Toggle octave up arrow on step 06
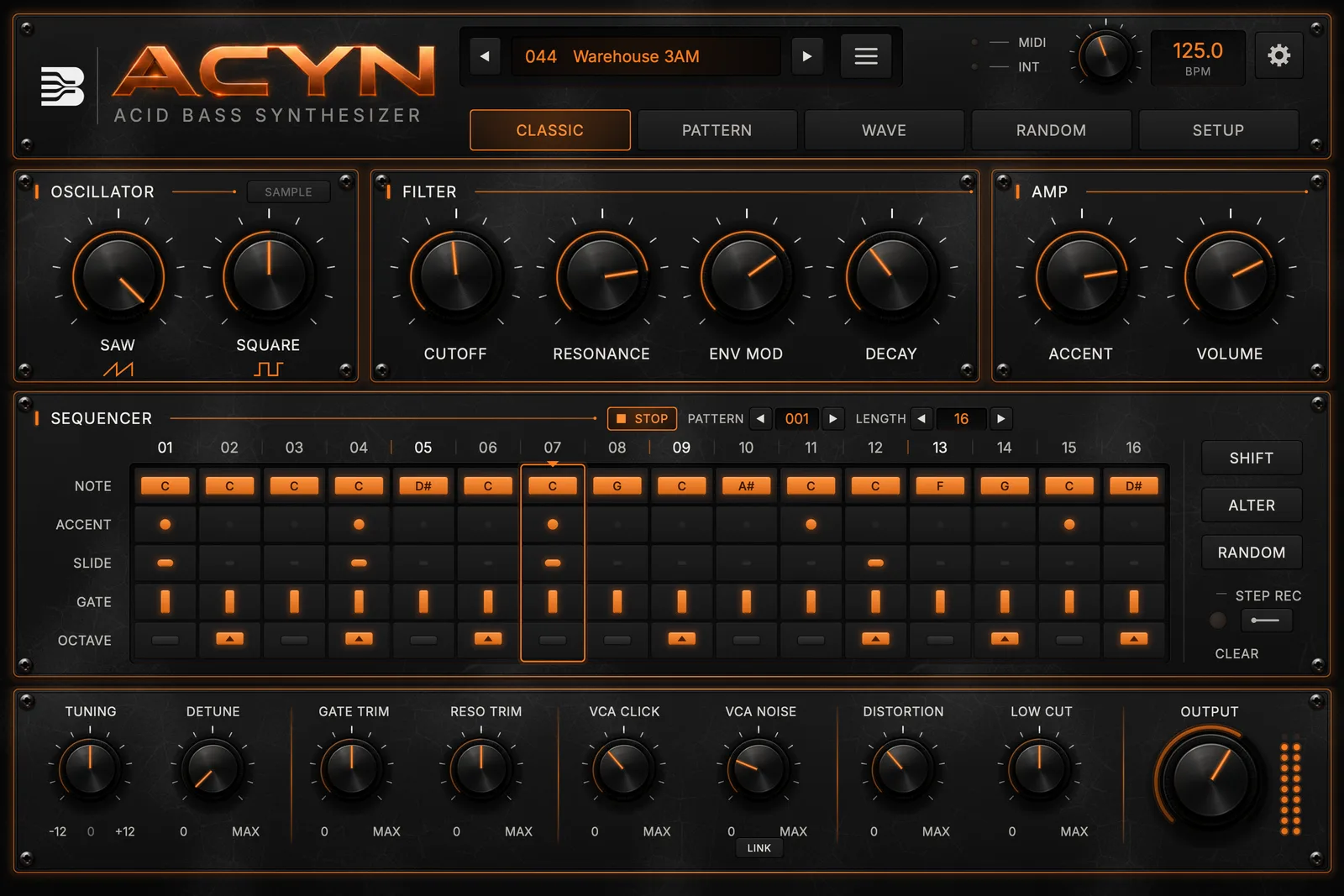This screenshot has height=896, width=1344. pyautogui.click(x=488, y=639)
